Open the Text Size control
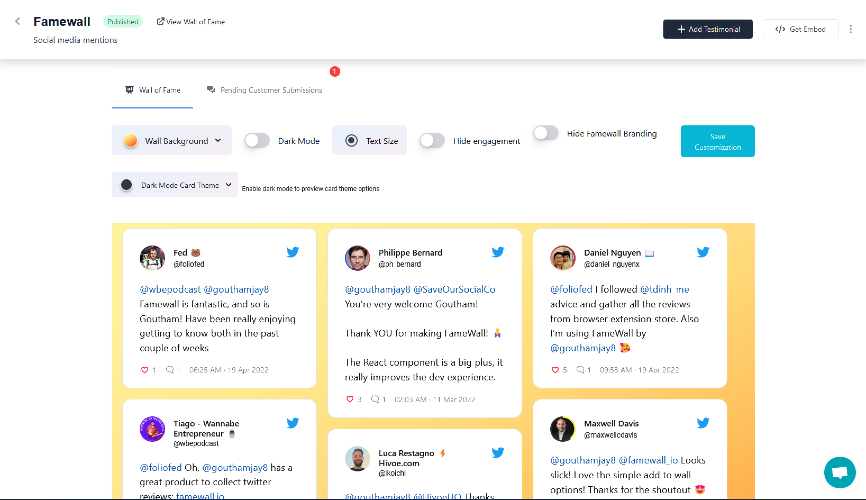This screenshot has width=866, height=500. click(369, 141)
